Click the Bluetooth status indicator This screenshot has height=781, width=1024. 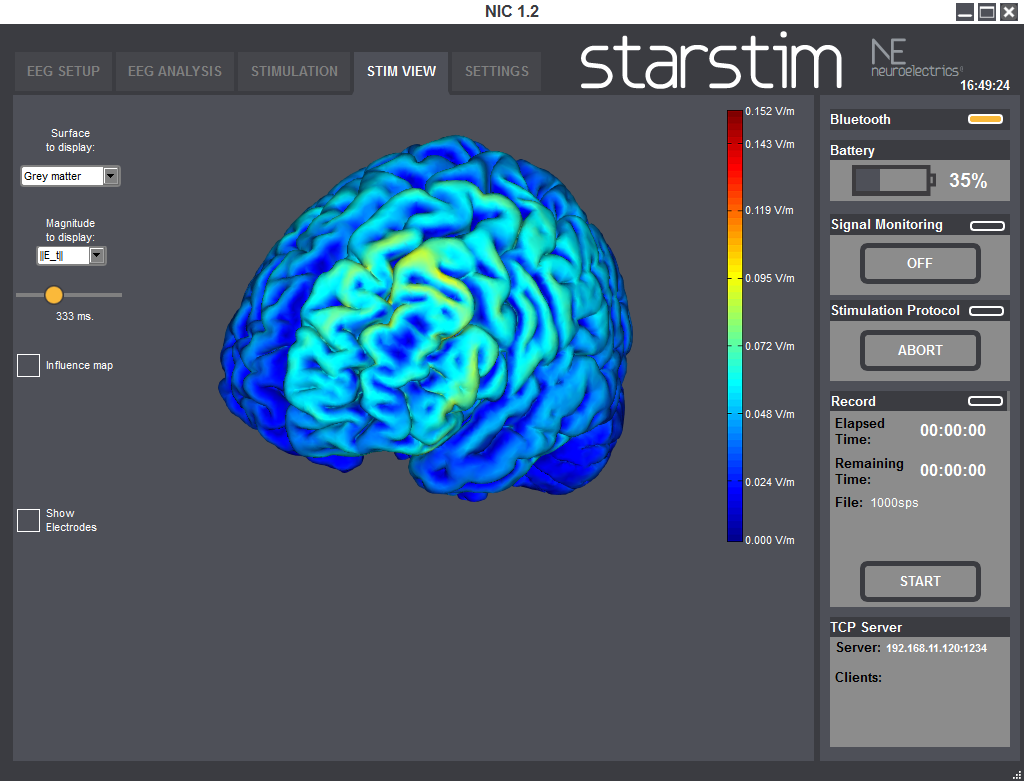coord(985,119)
